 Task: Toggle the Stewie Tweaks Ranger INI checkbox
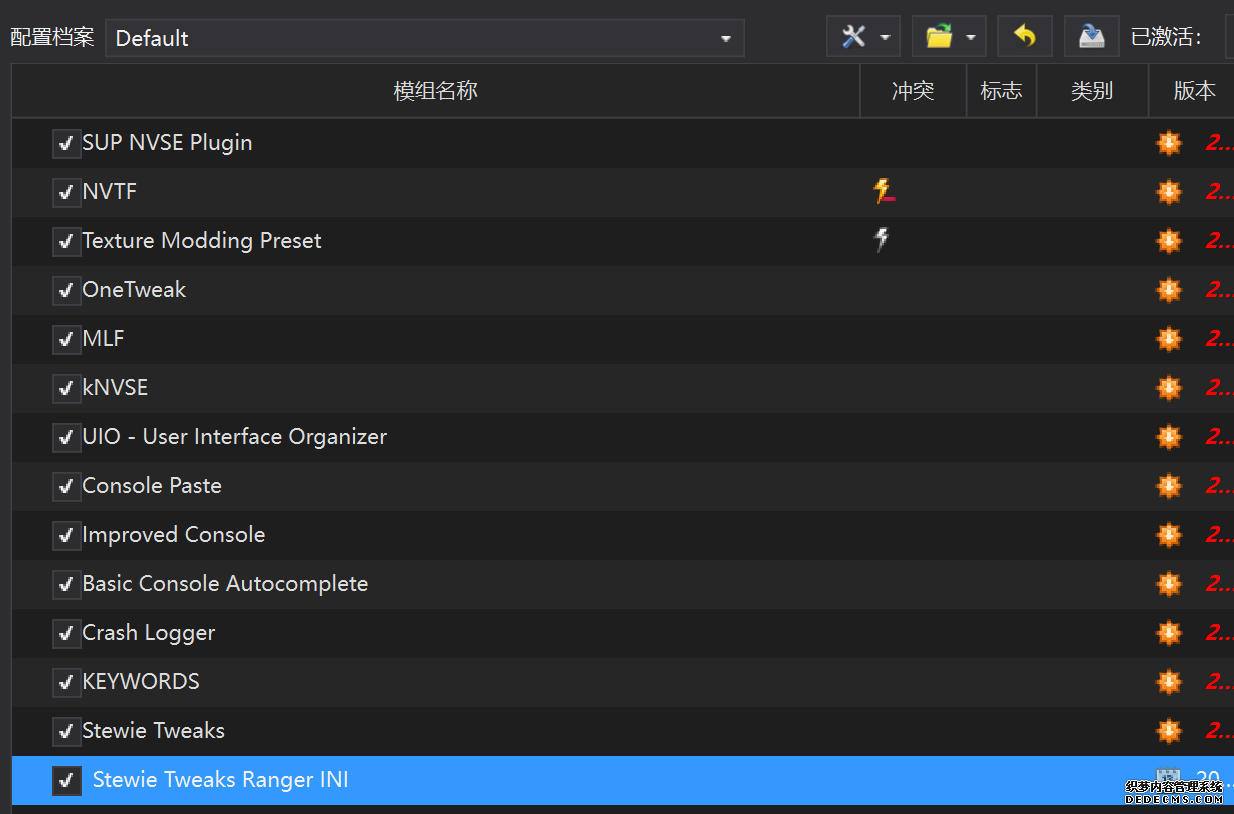pos(66,780)
